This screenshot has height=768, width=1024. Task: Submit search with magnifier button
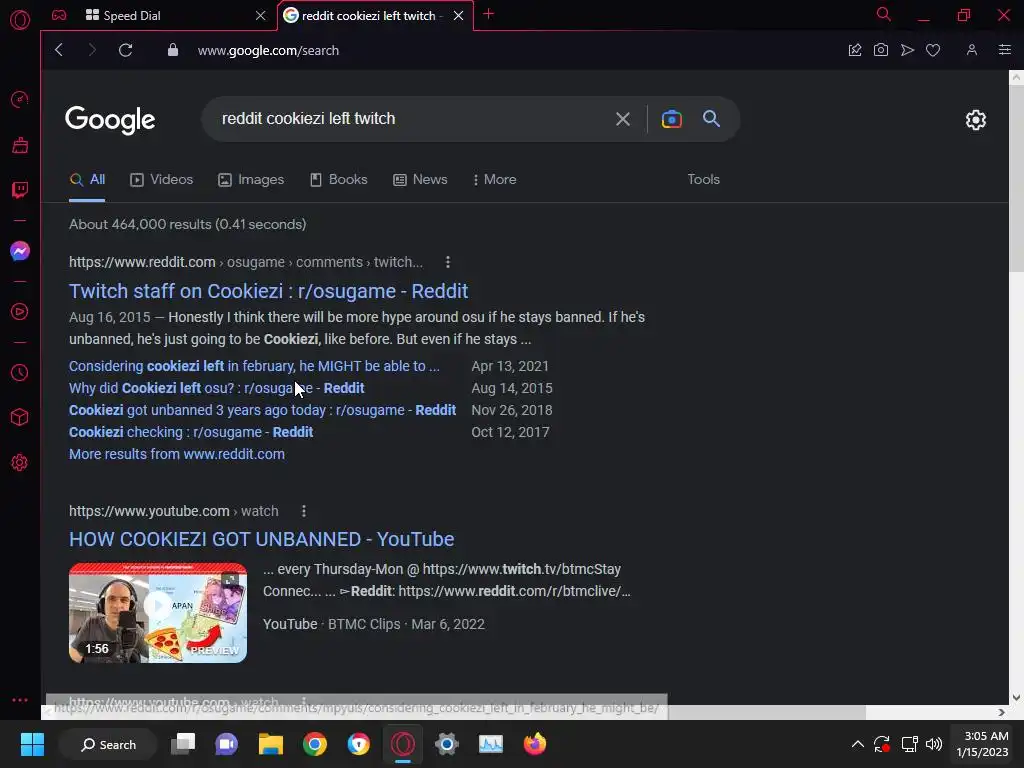click(711, 119)
